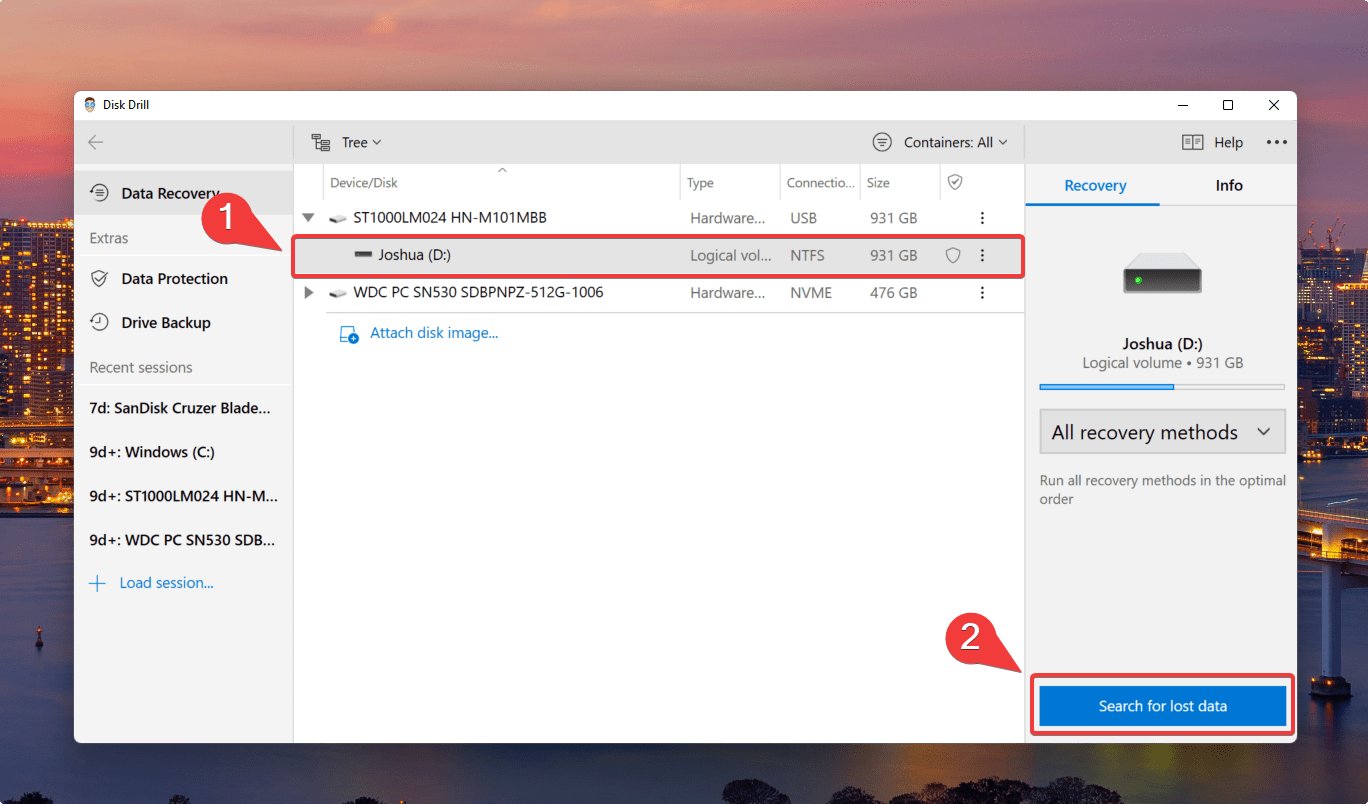Switch to the Info tab
The height and width of the screenshot is (804, 1368).
(x=1229, y=186)
